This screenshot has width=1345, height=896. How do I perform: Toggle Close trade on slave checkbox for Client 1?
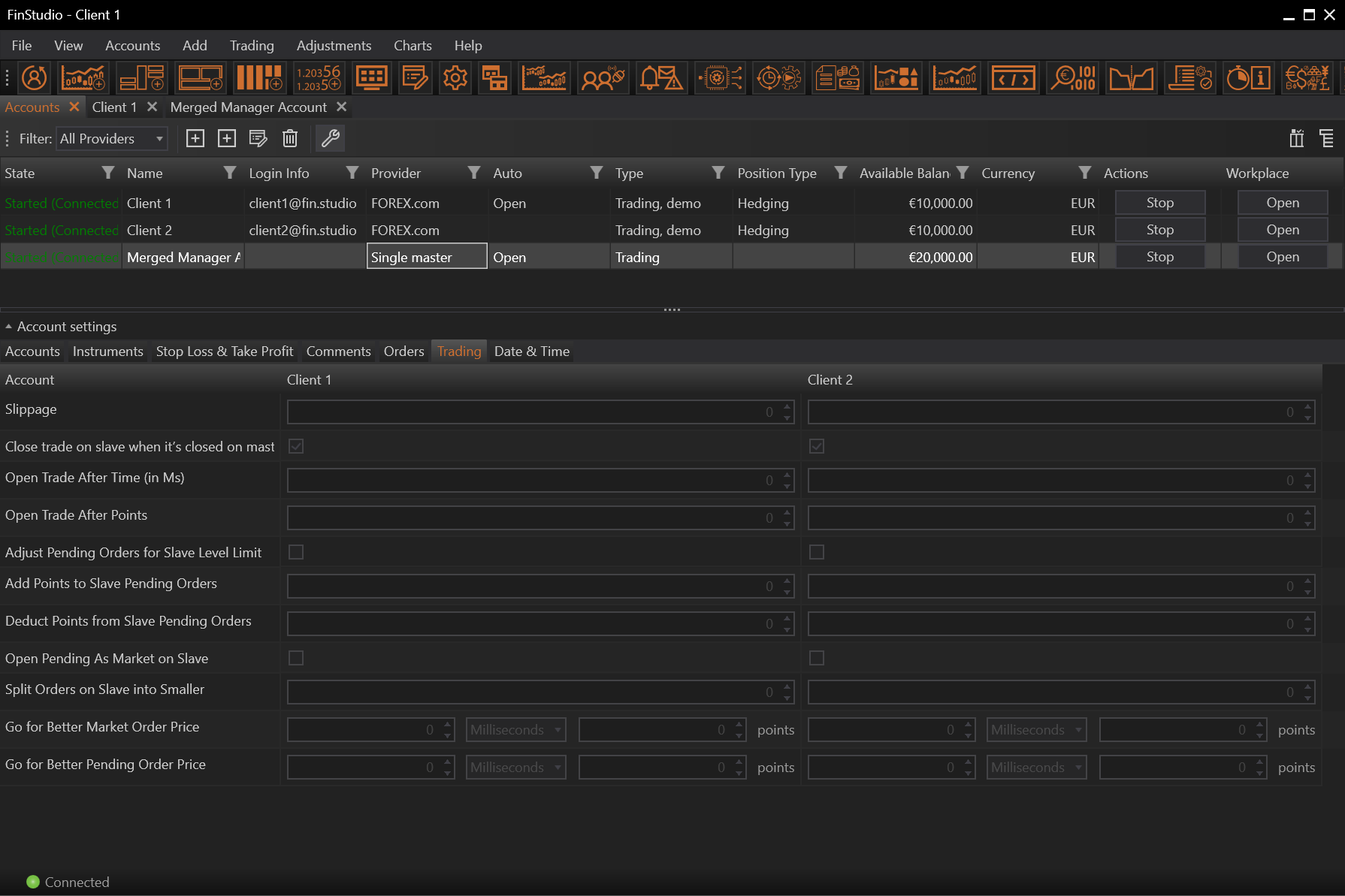tap(296, 446)
